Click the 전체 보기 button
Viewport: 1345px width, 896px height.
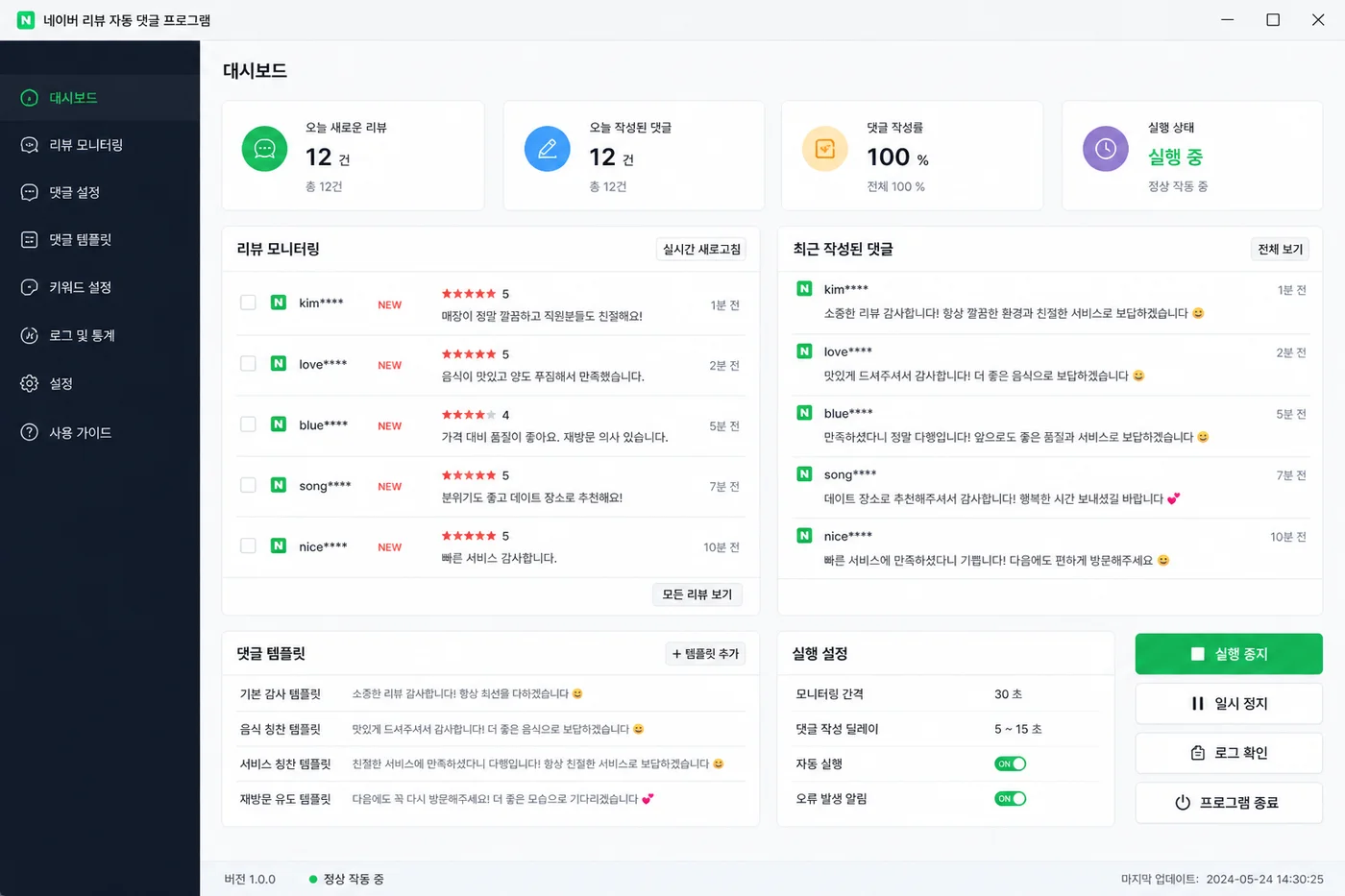(1281, 249)
